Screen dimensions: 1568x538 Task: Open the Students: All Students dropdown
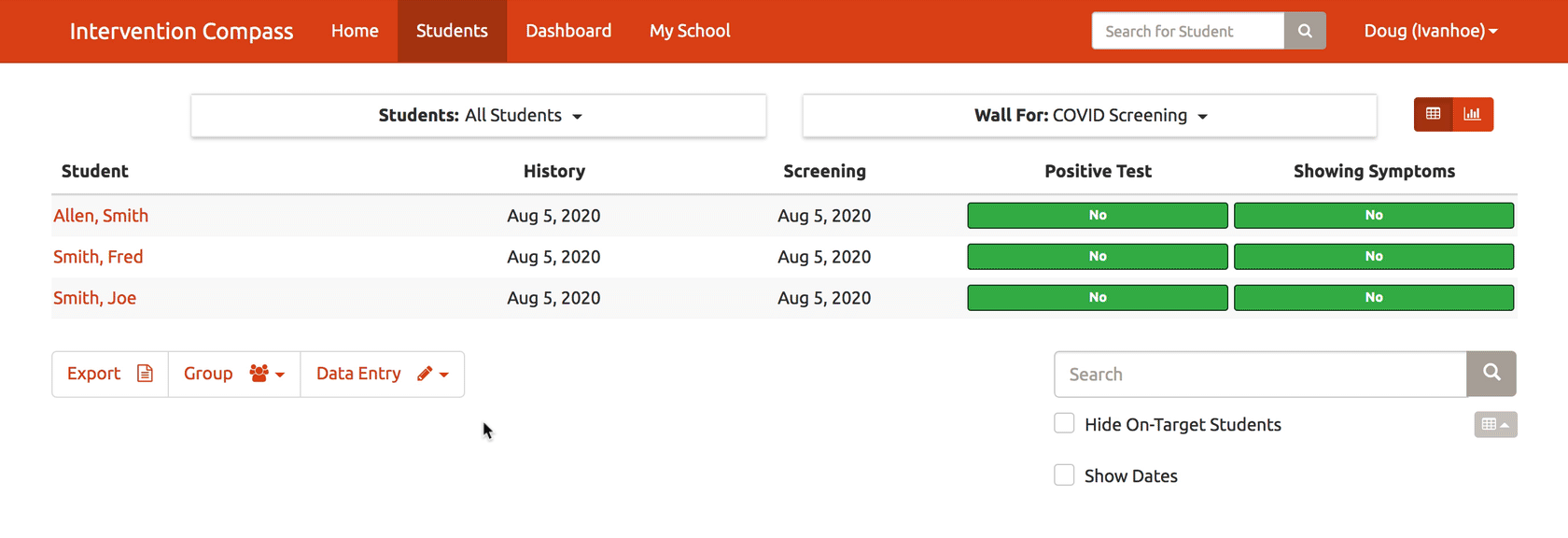(479, 116)
